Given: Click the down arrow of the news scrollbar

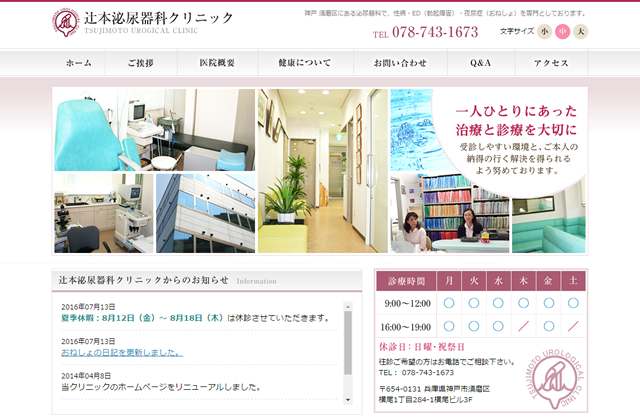Looking at the screenshot, I should [x=348, y=400].
